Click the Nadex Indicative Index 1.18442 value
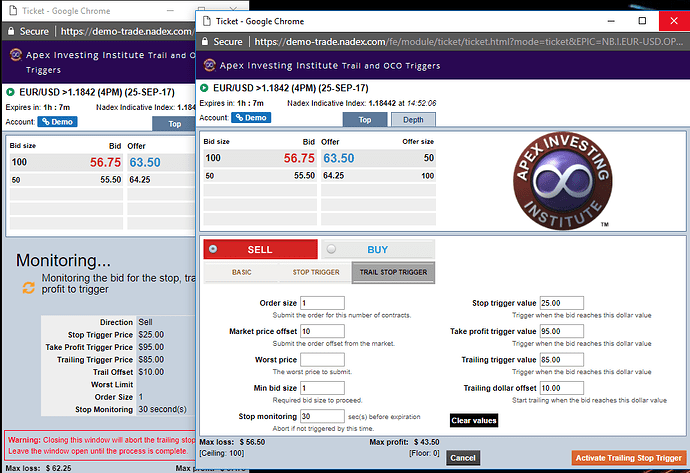Viewport: 690px width, 473px height. tap(382, 103)
